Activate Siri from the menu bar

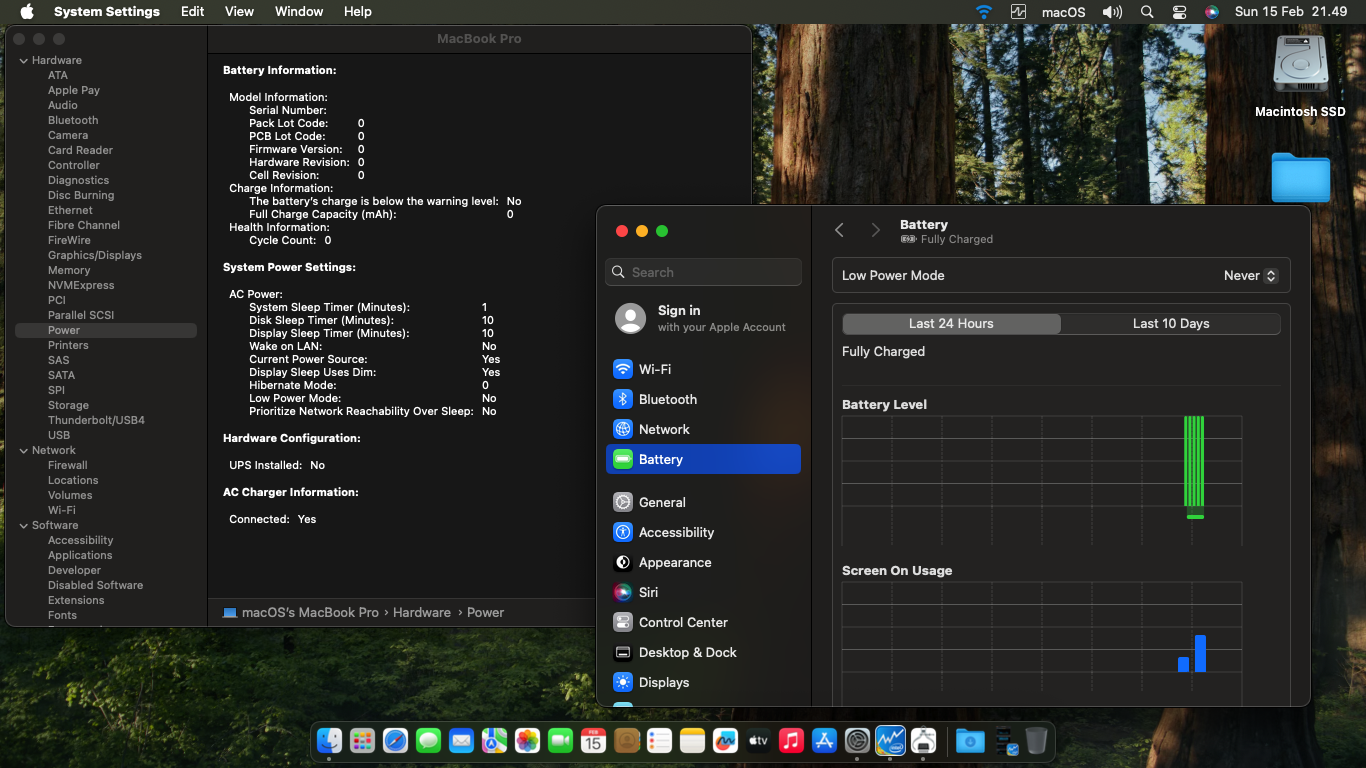pyautogui.click(x=1212, y=12)
